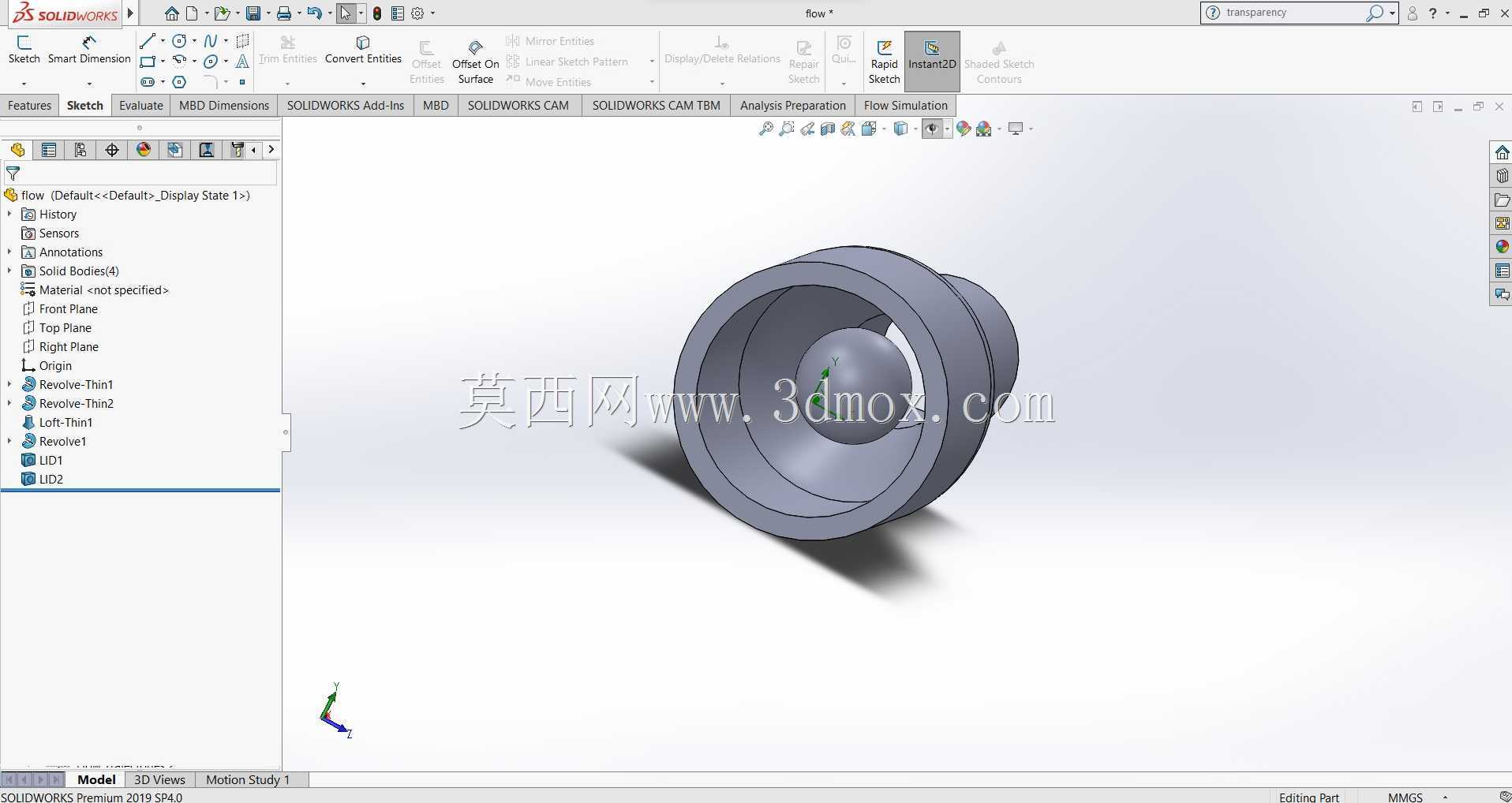Toggle Hide/Show Items eye button
Screen dimensions: 1512x803
(932, 129)
